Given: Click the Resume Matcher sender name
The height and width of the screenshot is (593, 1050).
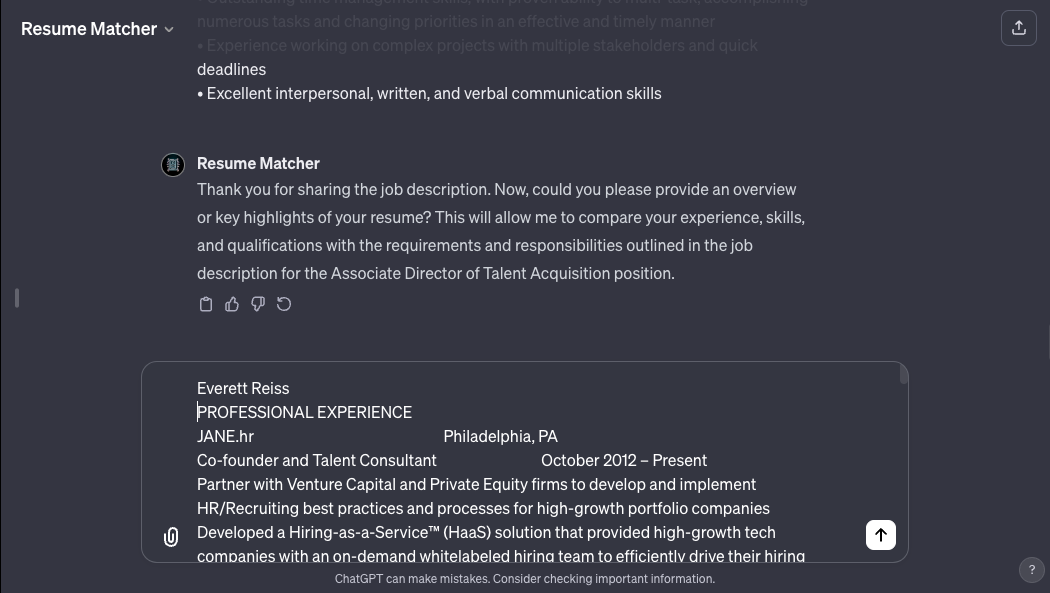Looking at the screenshot, I should click(x=258, y=163).
